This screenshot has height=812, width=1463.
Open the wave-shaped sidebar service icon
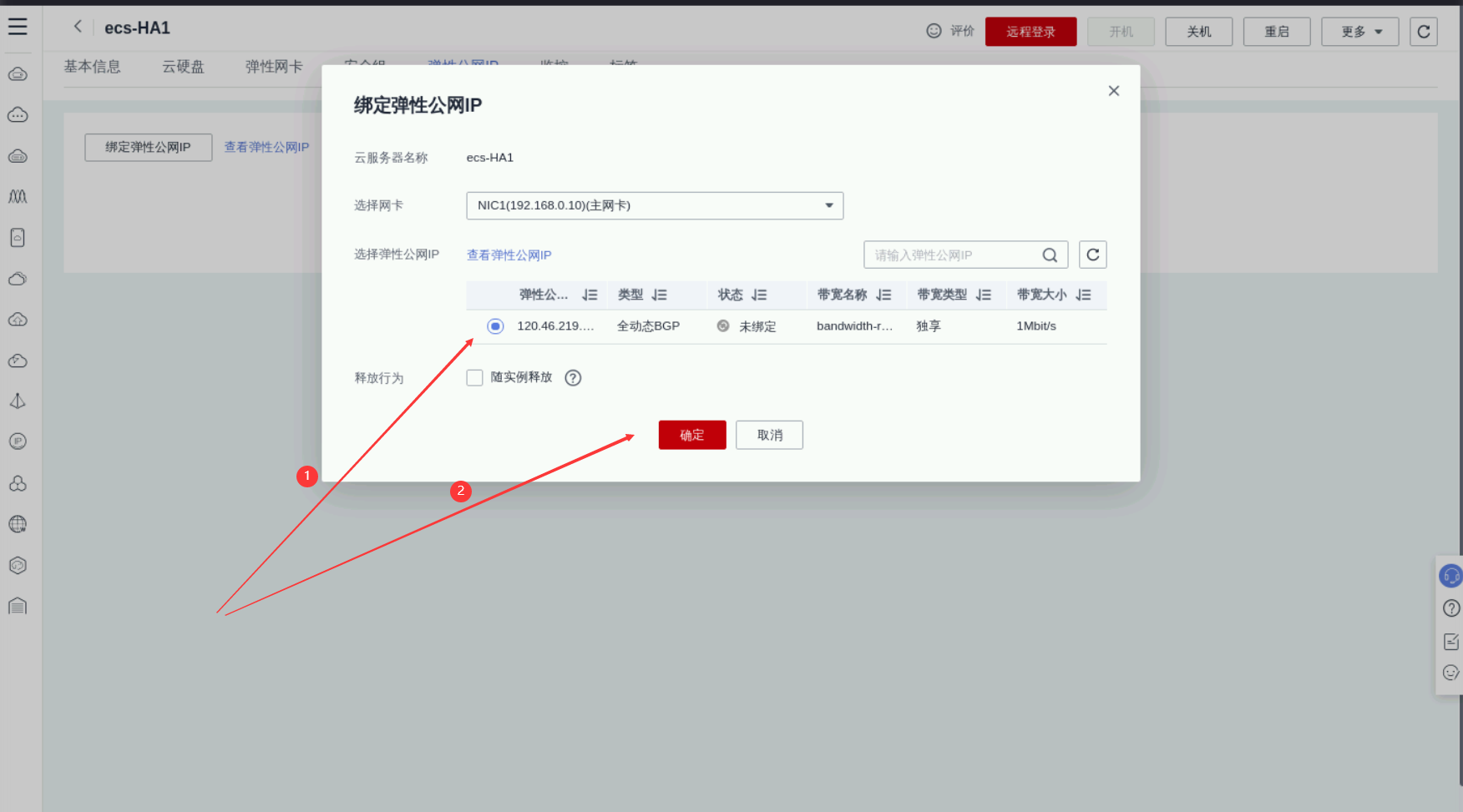tap(18, 197)
